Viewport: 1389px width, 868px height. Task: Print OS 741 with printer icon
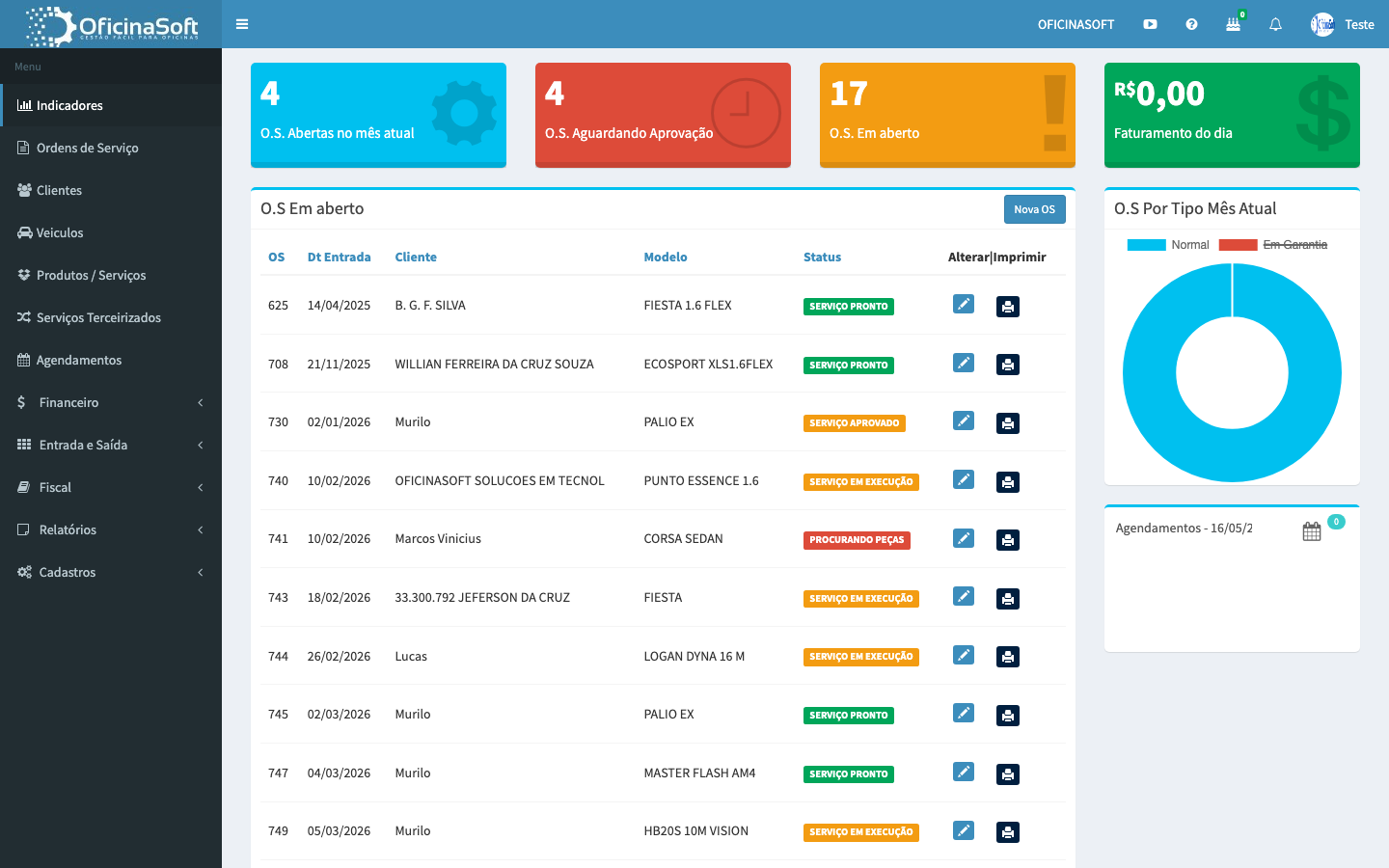pos(1008,540)
